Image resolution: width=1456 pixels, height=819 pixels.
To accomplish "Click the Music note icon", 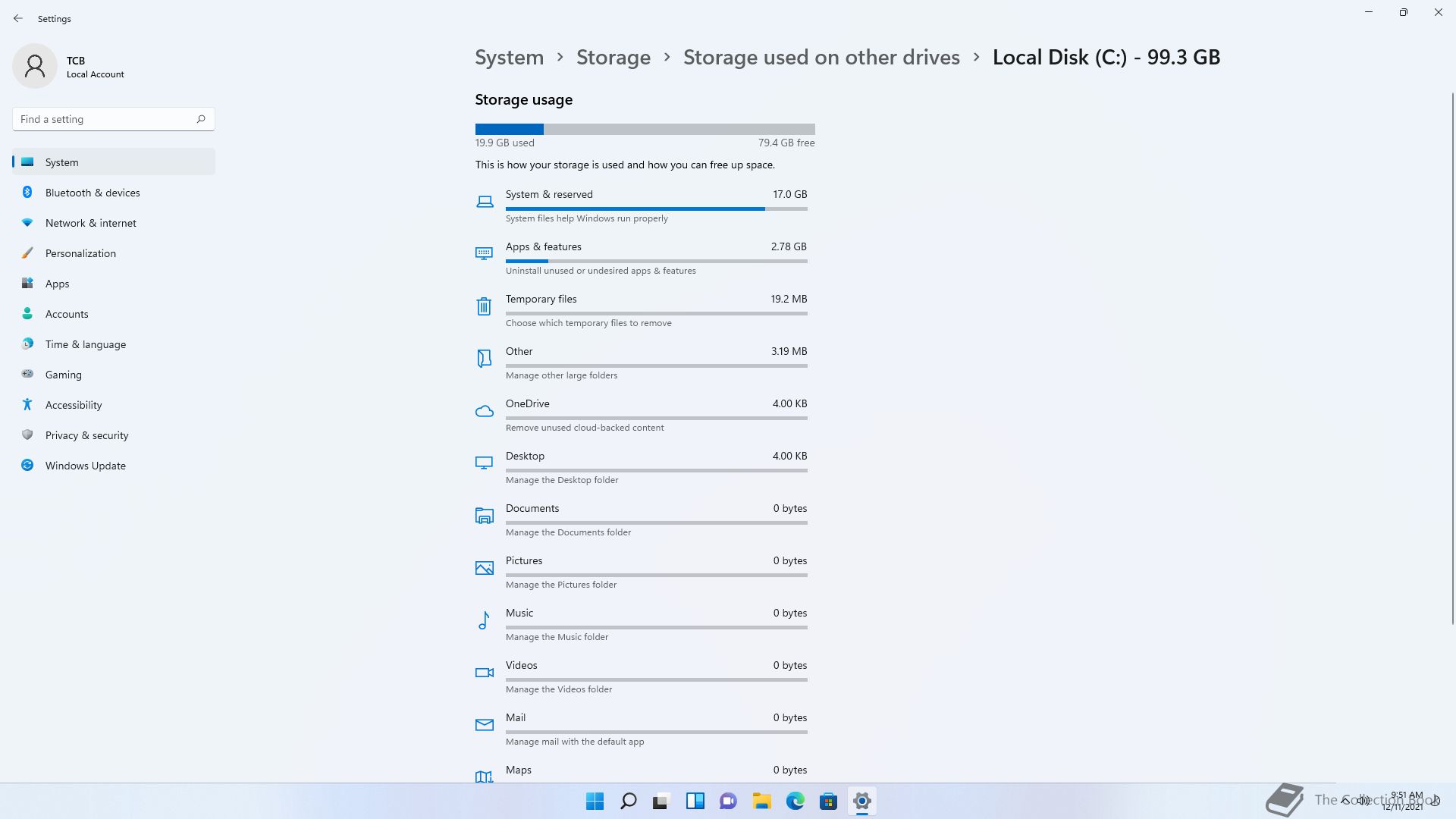I will [484, 620].
